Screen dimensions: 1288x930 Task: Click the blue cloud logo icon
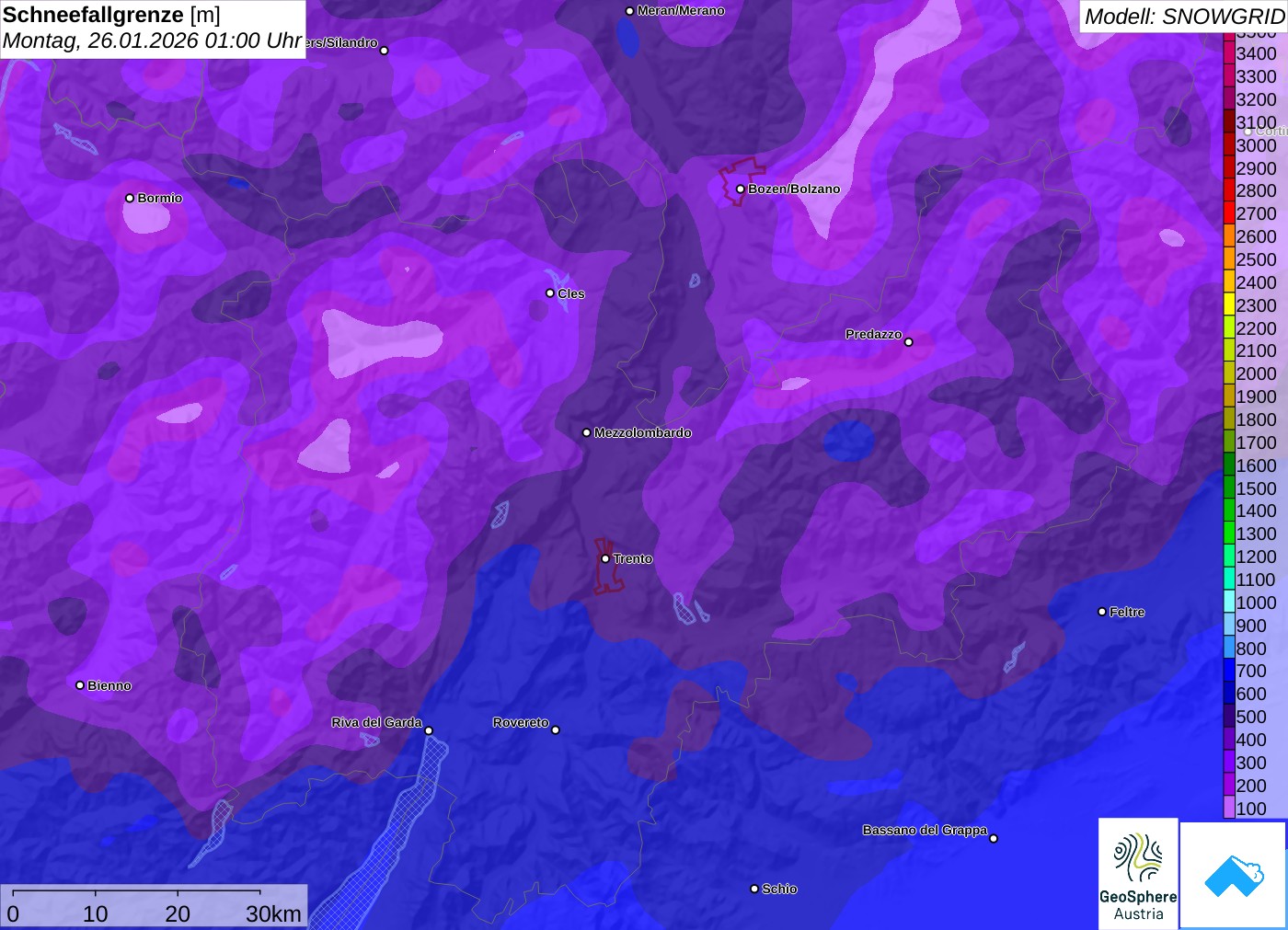click(1234, 876)
